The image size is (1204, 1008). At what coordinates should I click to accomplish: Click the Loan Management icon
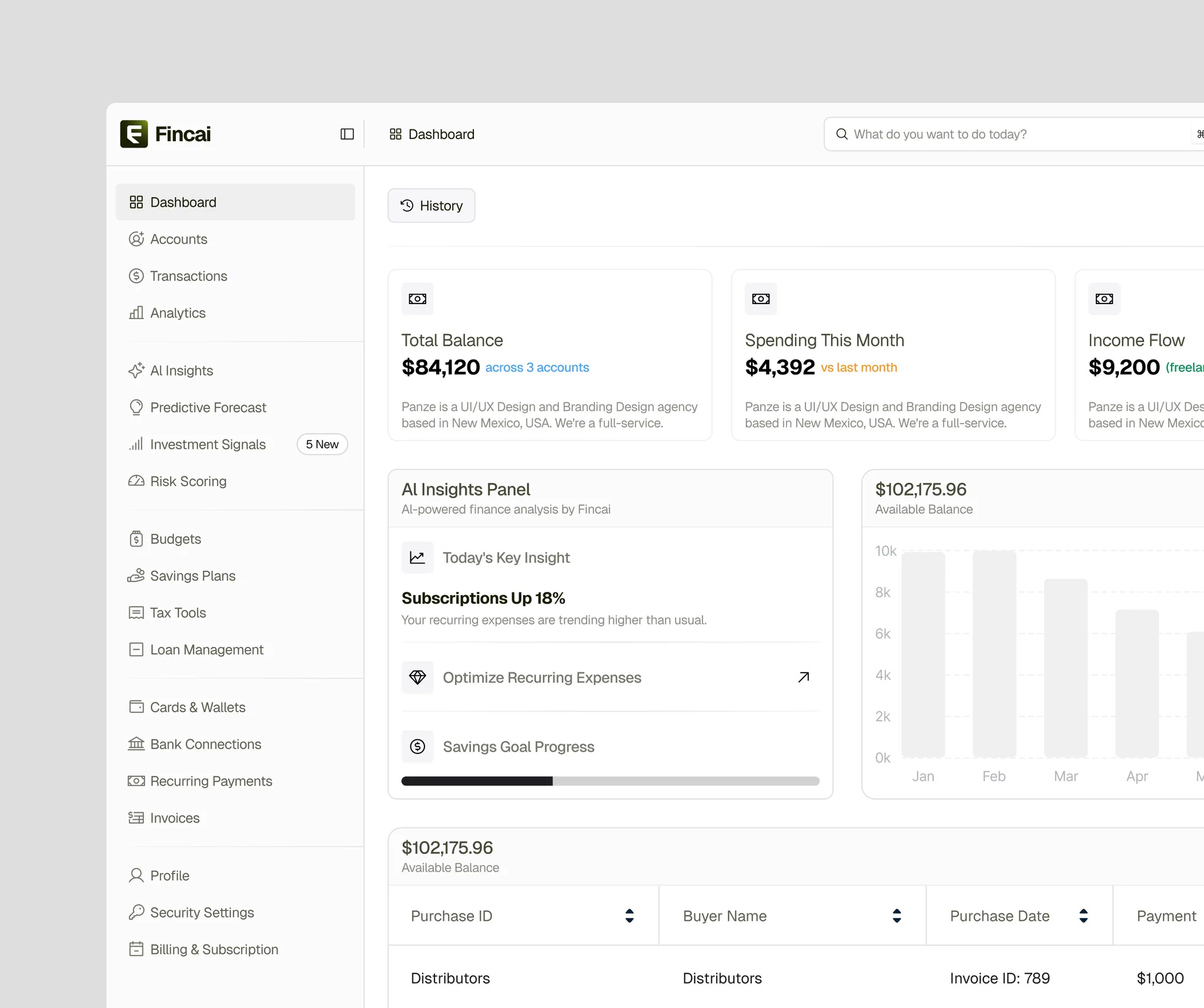(136, 649)
